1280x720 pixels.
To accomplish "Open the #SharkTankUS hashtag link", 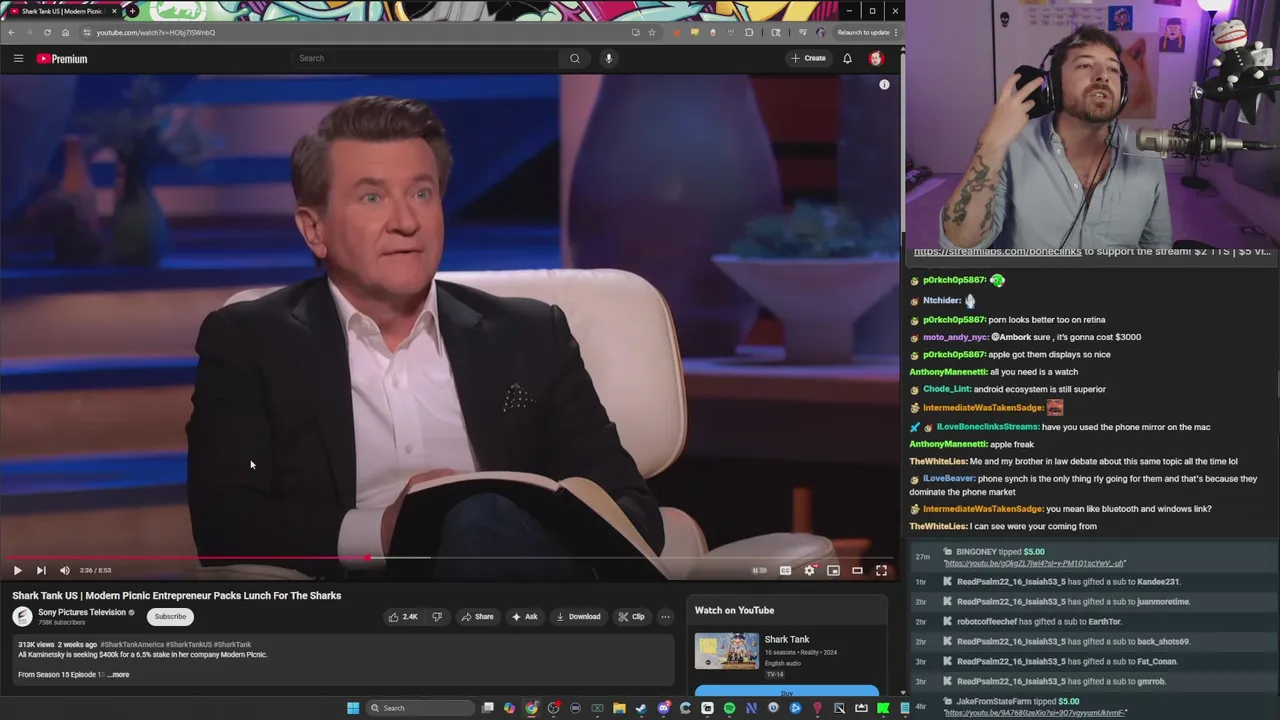I will [189, 645].
